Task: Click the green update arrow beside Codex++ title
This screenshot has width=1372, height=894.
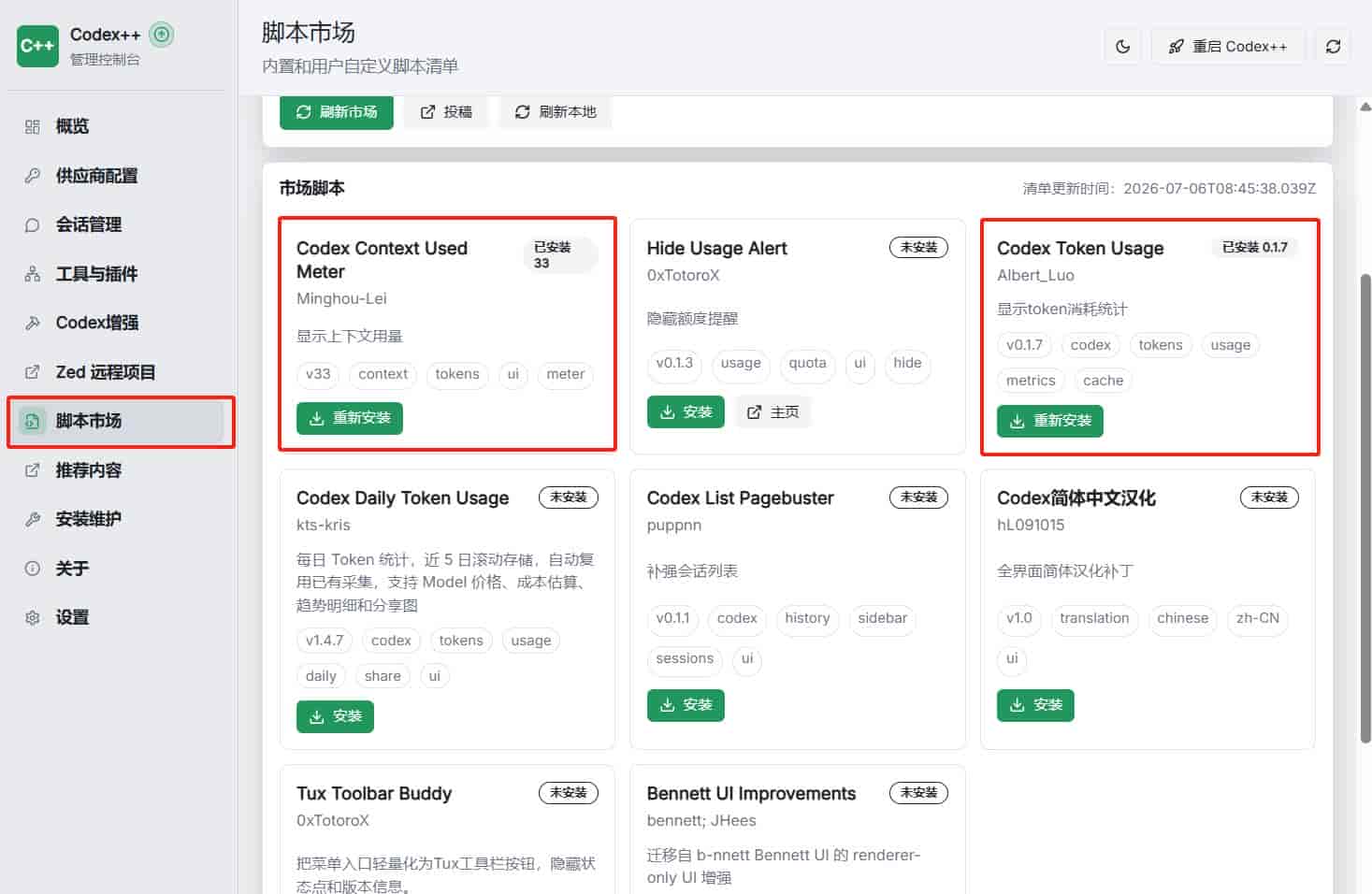Action: click(162, 35)
